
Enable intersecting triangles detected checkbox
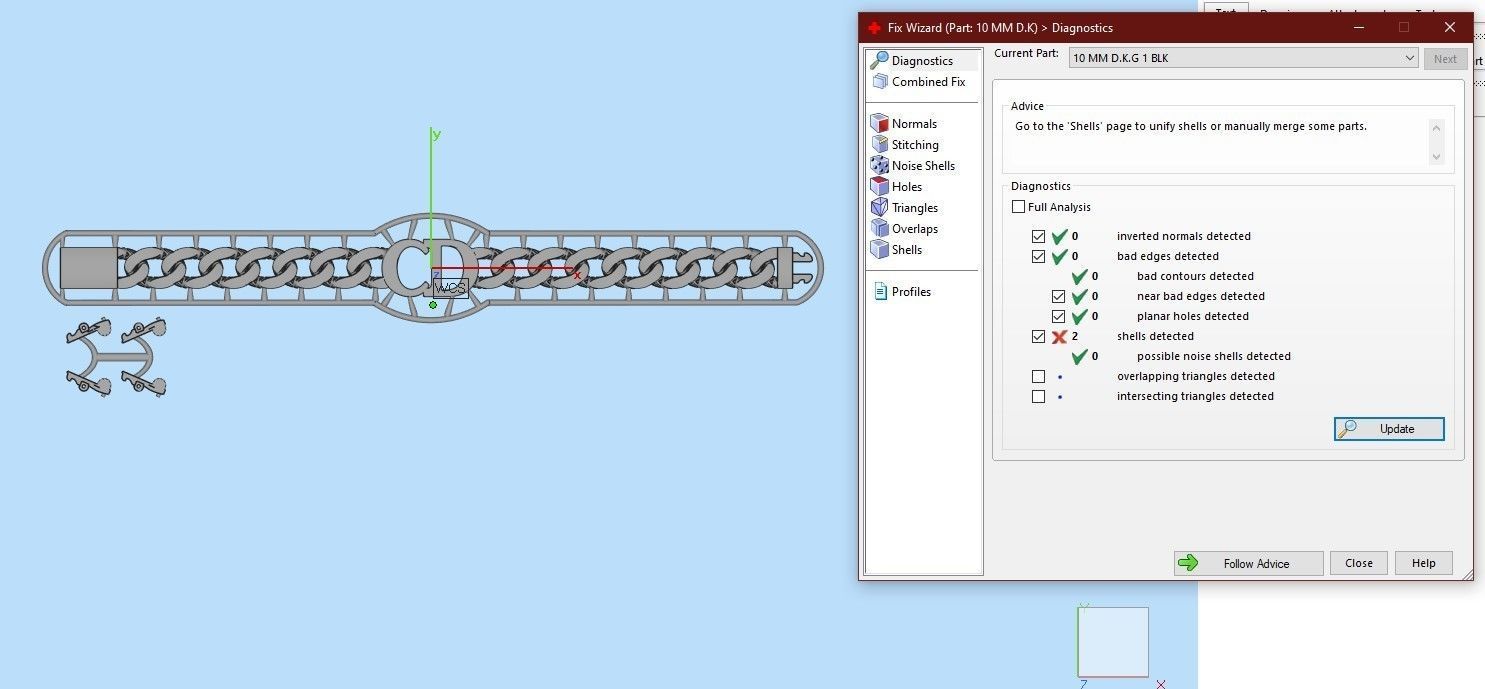coord(1038,397)
